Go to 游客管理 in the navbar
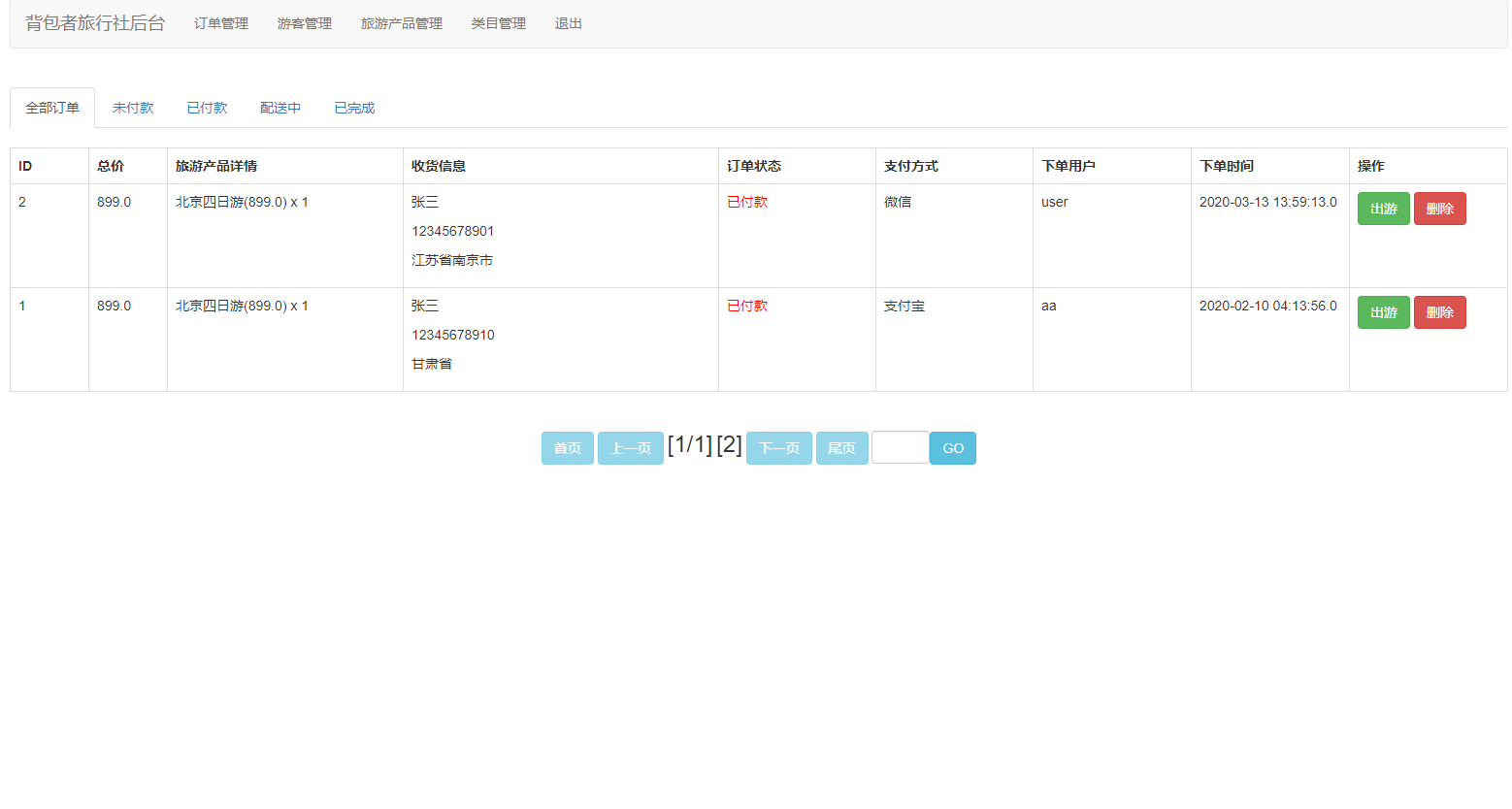Screen dimensions: 1512x809 click(304, 23)
